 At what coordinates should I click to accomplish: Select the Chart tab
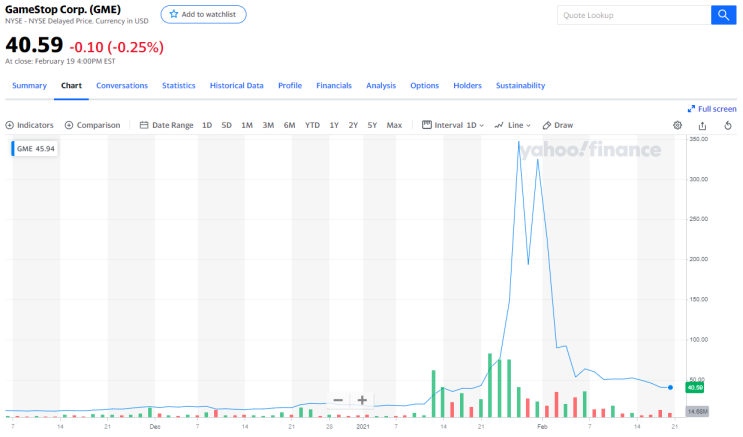[71, 86]
